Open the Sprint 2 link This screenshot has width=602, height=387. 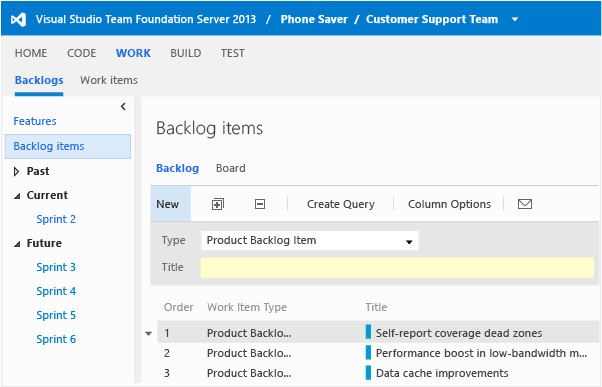pos(56,219)
